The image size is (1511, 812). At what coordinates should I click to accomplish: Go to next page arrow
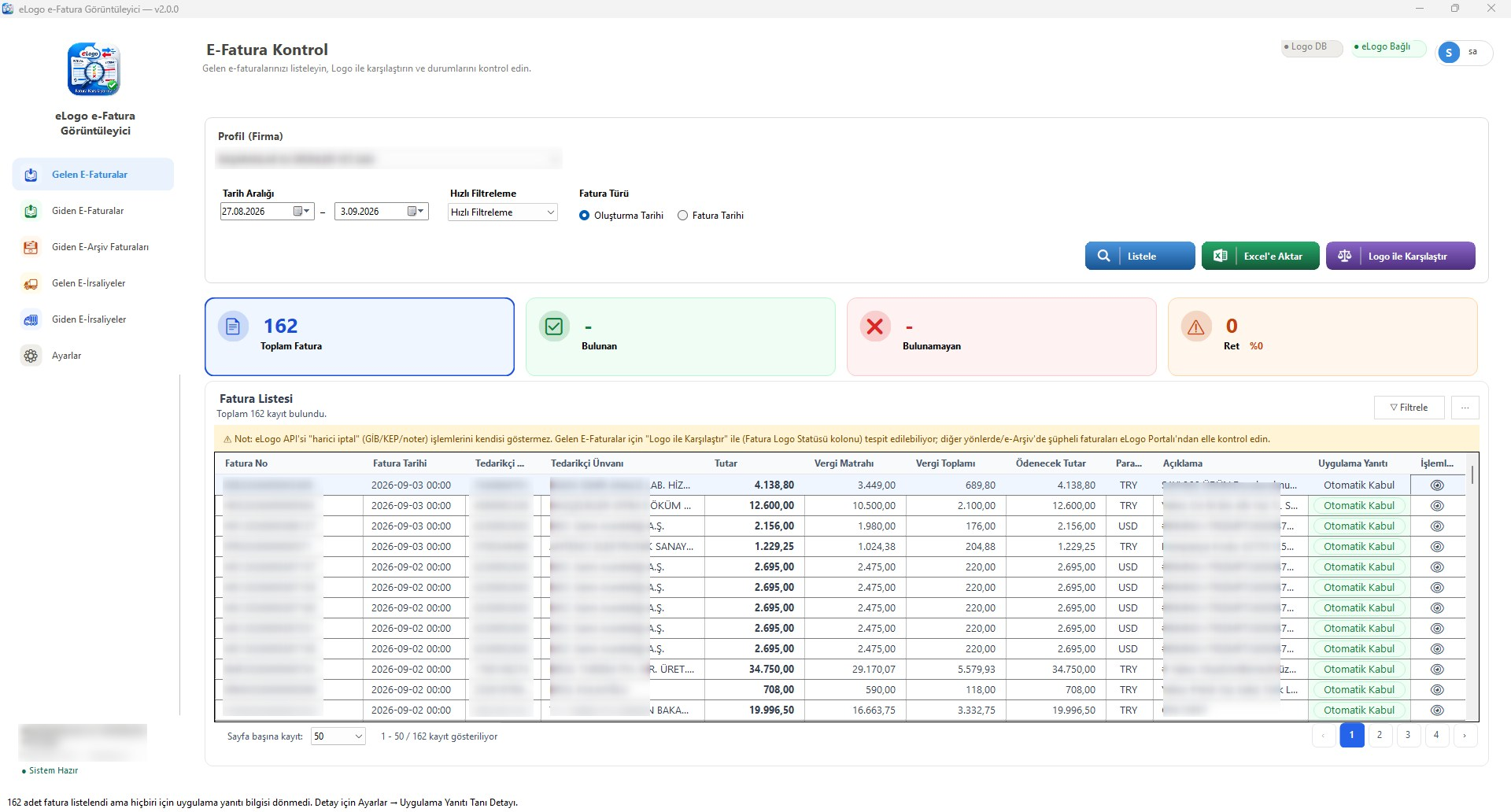[x=1465, y=735]
